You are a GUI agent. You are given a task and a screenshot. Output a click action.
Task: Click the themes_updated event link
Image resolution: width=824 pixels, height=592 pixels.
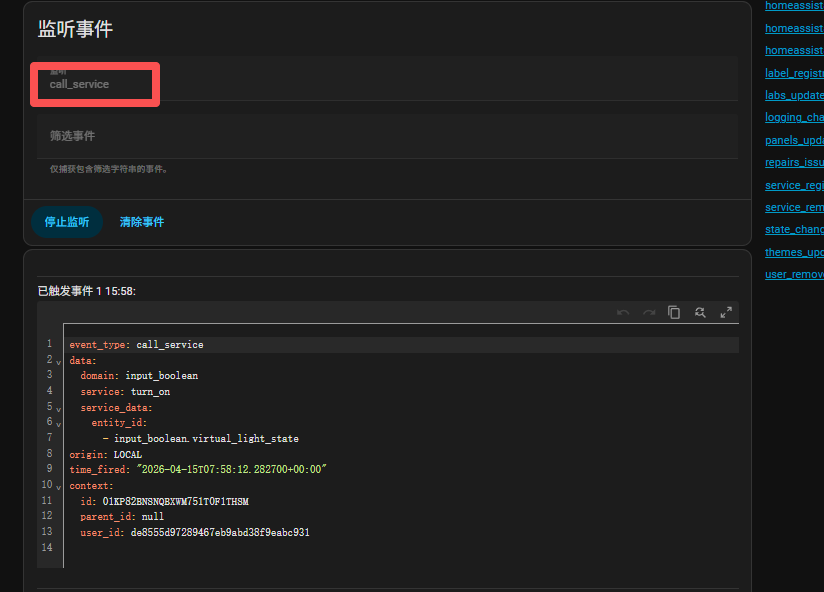(795, 252)
